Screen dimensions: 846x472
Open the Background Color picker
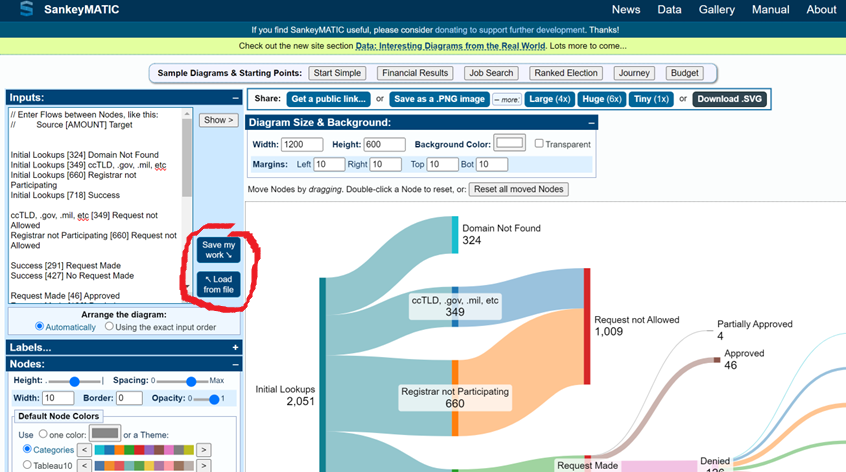[509, 144]
